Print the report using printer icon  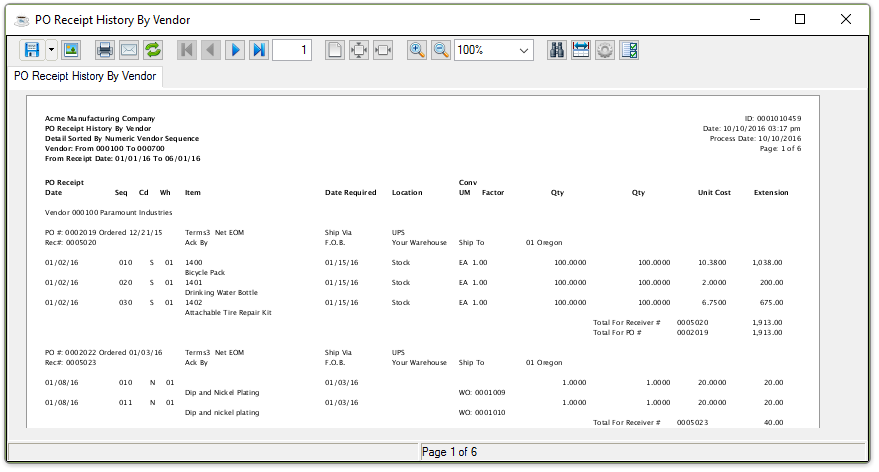[x=104, y=50]
